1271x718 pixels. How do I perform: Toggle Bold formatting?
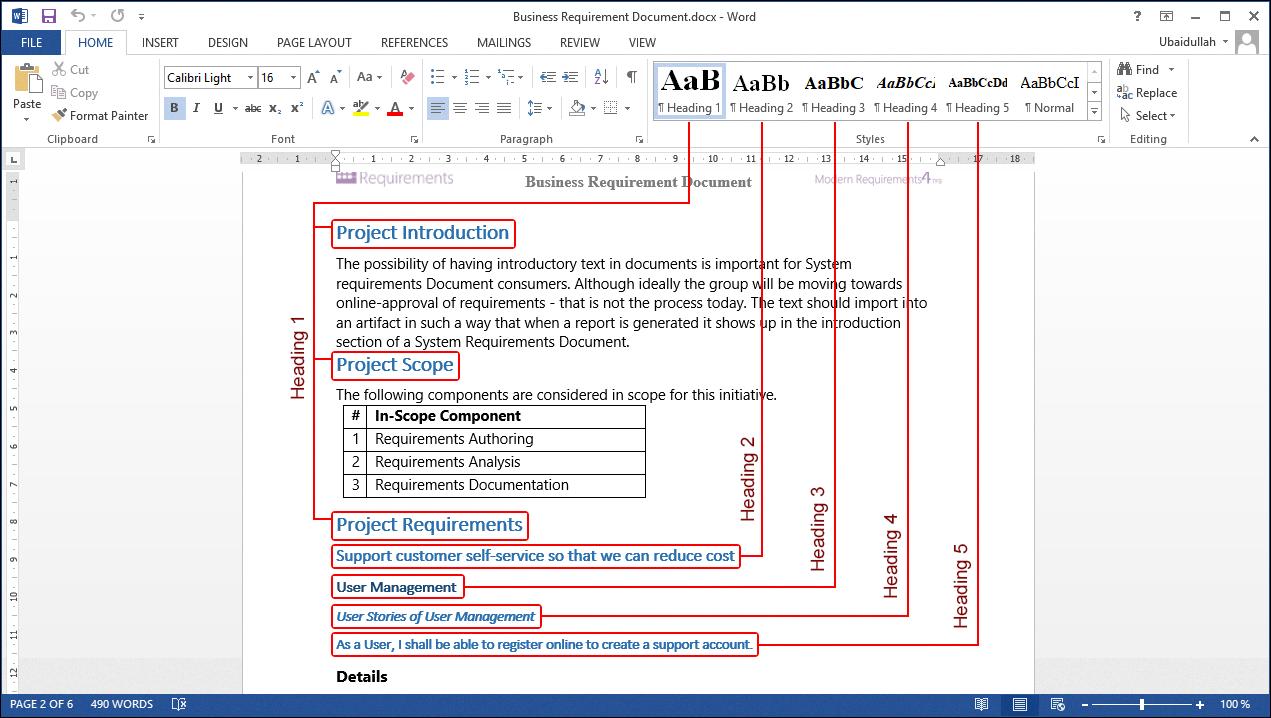[x=174, y=108]
